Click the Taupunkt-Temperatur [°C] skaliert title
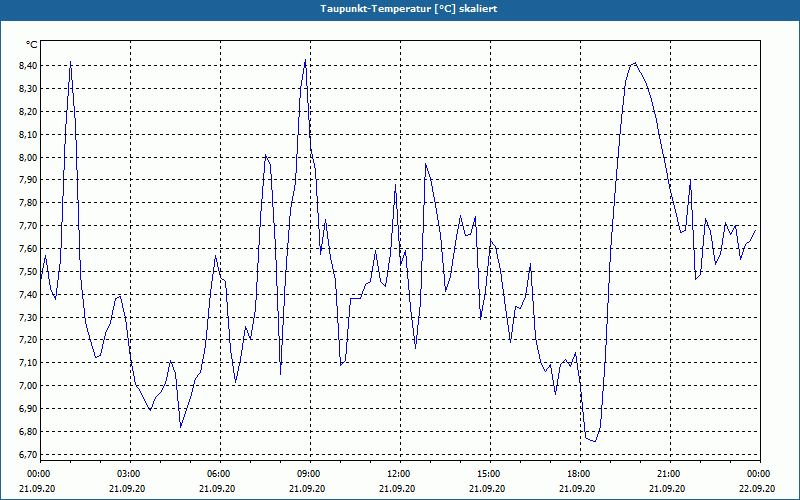Screen dimensions: 800x500 click(x=409, y=9)
